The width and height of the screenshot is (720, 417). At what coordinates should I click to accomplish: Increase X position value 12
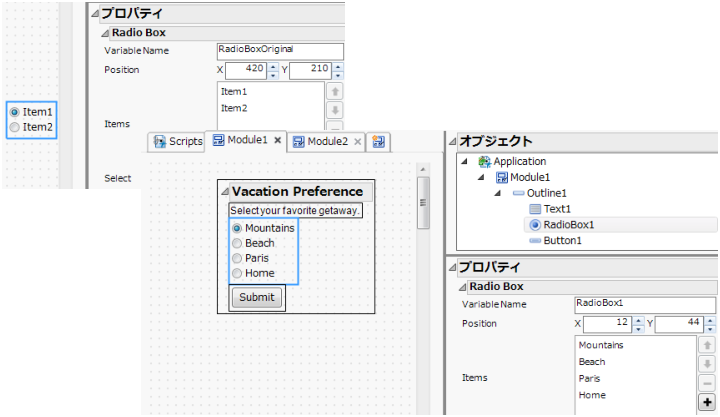pyautogui.click(x=638, y=320)
